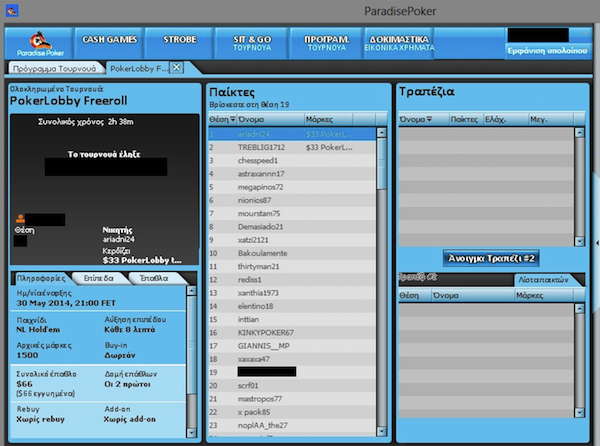600x446 pixels.
Task: Select player GIANNIS__MP row
Action: [292, 346]
